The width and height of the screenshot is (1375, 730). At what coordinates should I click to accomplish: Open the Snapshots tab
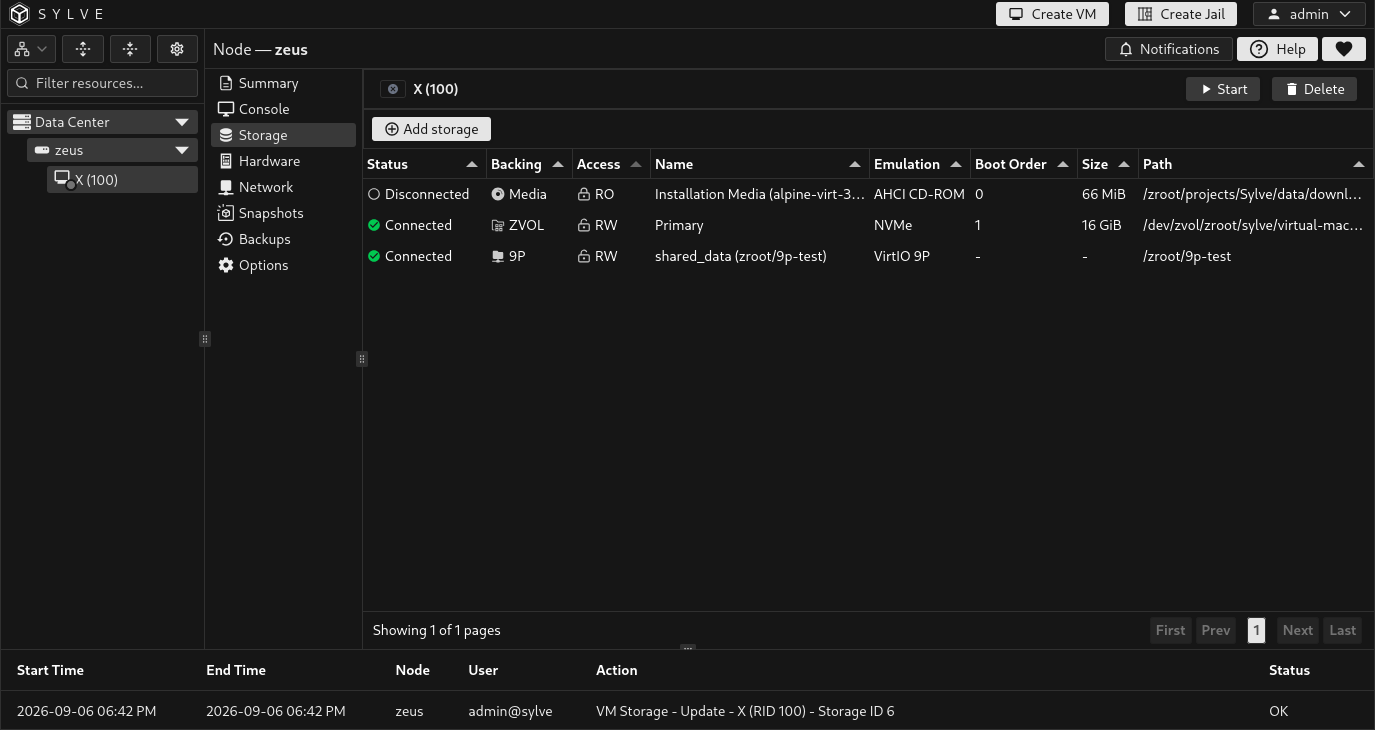click(283, 213)
